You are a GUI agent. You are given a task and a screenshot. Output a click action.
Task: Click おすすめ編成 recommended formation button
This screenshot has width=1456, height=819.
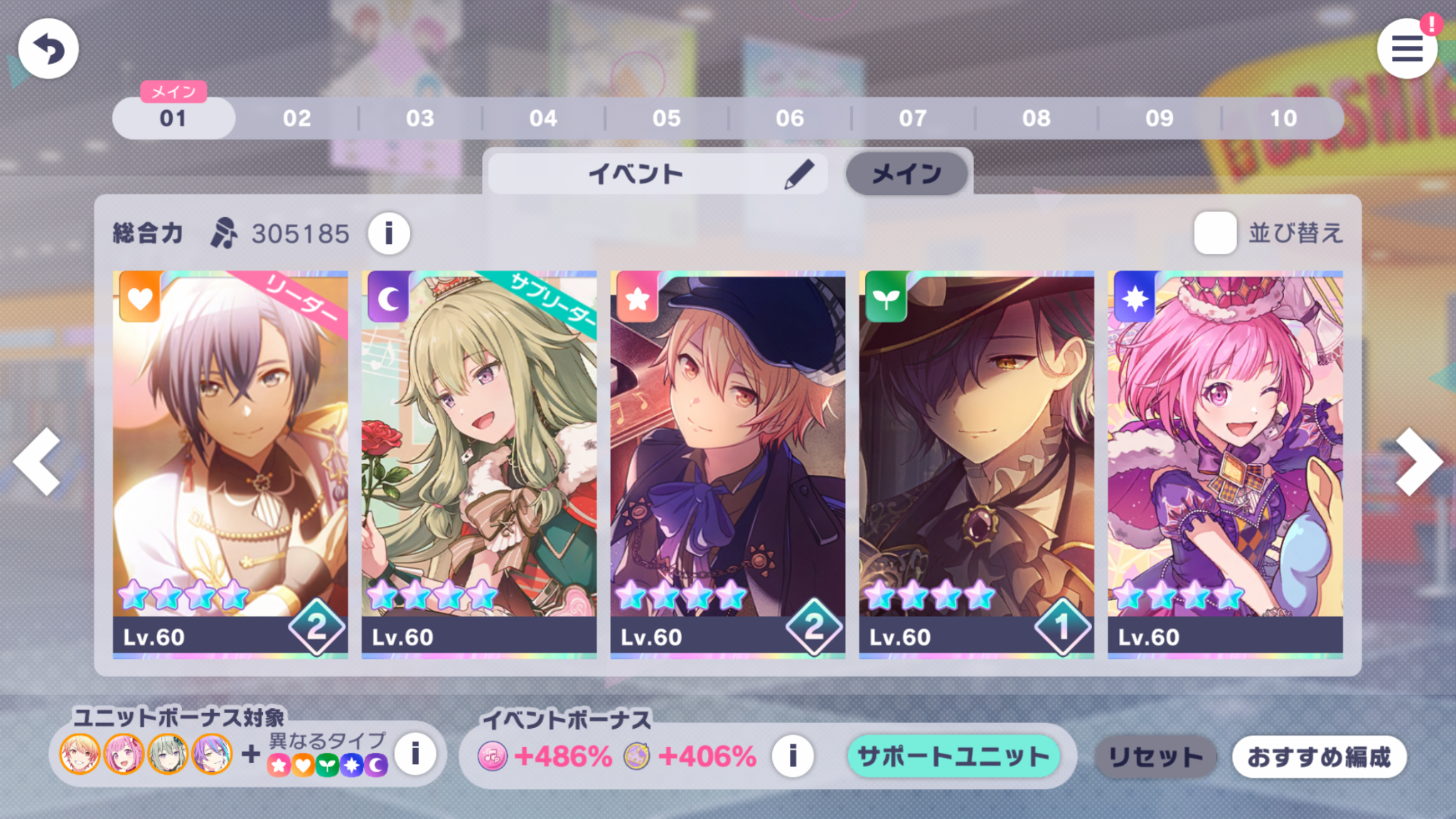pyautogui.click(x=1319, y=756)
